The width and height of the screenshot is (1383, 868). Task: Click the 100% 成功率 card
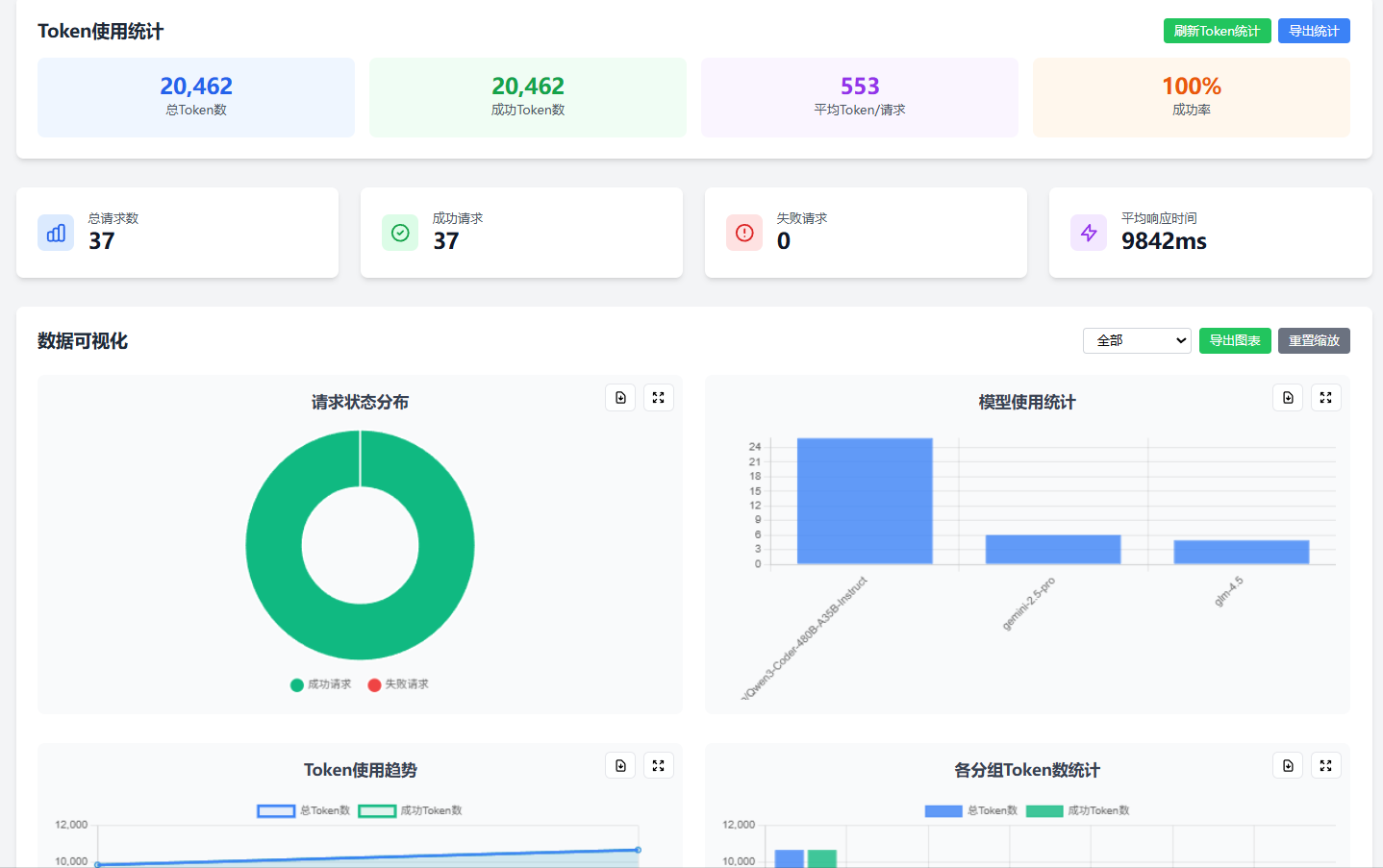coord(1192,97)
